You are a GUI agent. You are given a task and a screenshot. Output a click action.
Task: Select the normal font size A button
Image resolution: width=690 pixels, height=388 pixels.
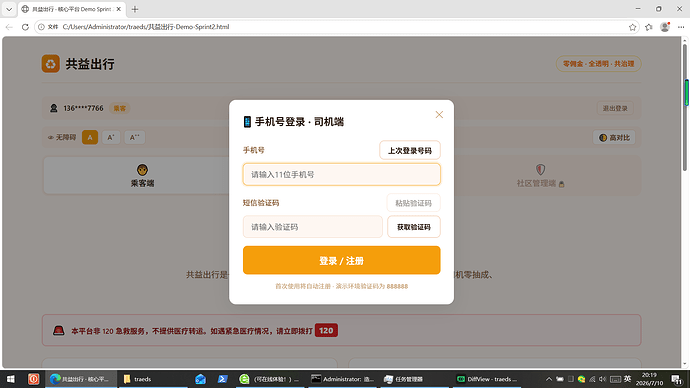point(90,137)
